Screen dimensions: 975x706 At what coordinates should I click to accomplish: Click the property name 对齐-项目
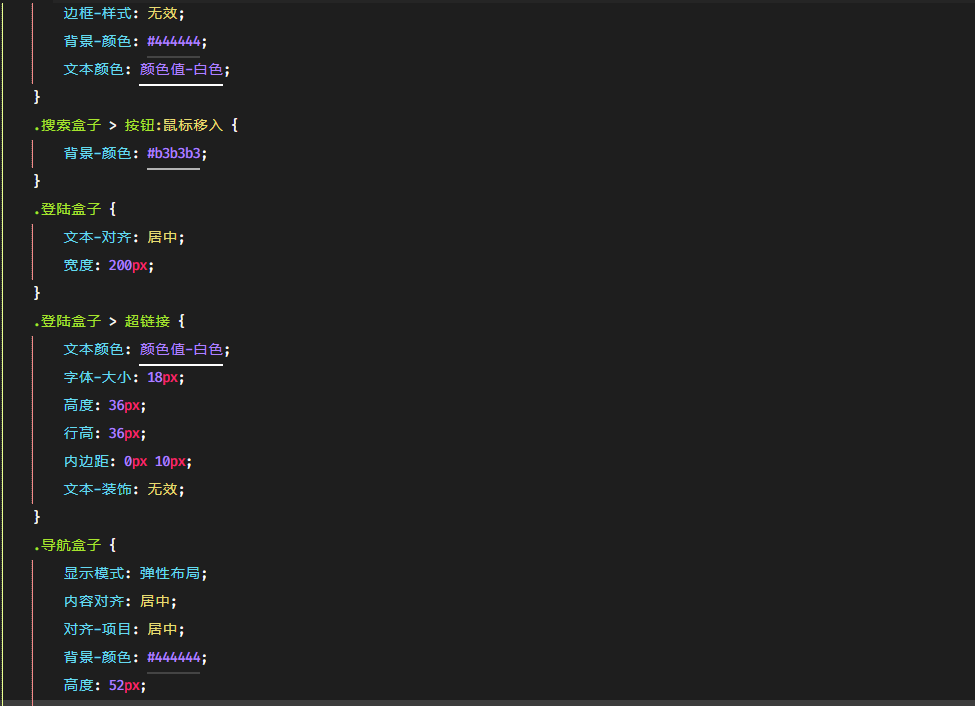pos(97,629)
